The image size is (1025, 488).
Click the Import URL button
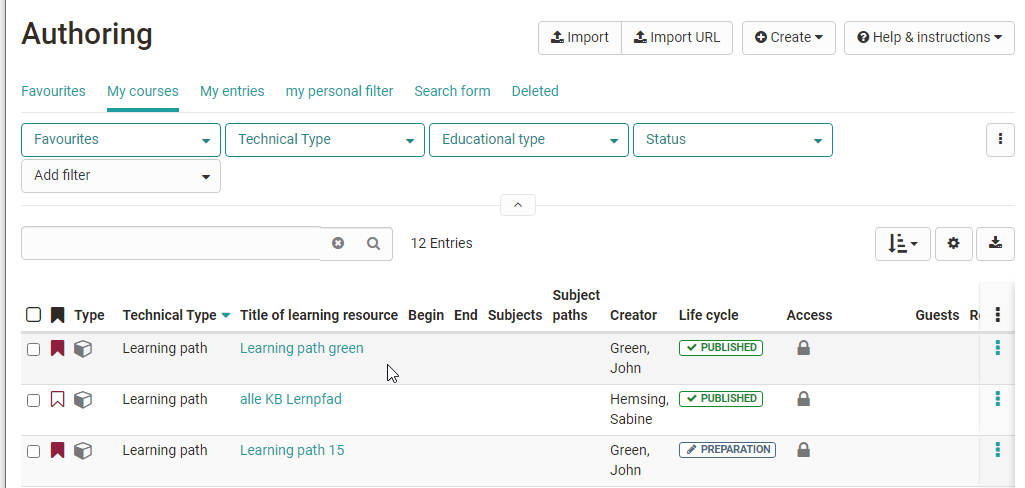(x=677, y=38)
